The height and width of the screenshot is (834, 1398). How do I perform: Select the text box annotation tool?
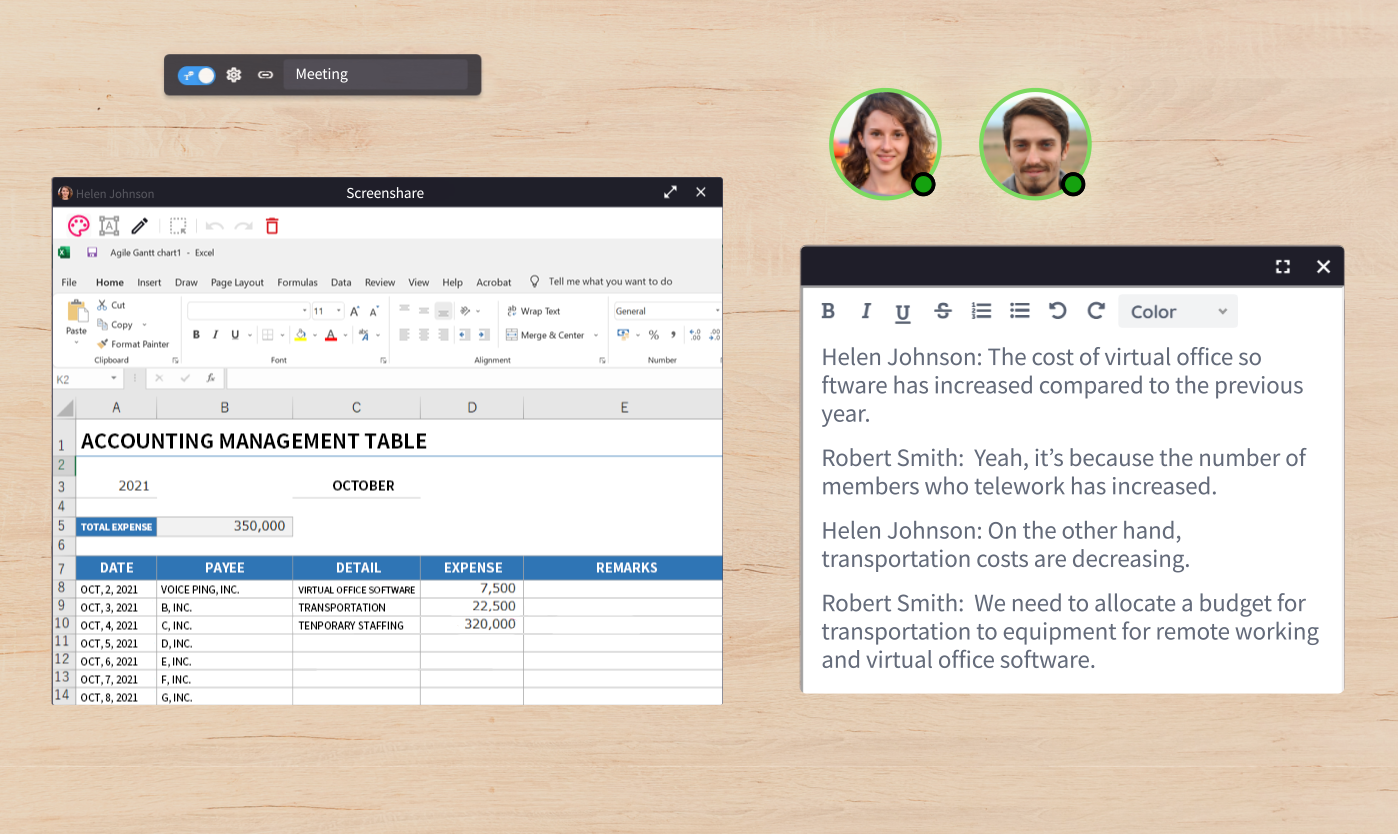pyautogui.click(x=109, y=226)
